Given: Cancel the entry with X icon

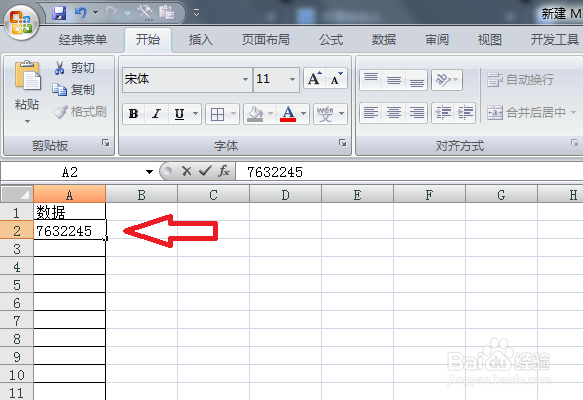Looking at the screenshot, I should pyautogui.click(x=186, y=171).
